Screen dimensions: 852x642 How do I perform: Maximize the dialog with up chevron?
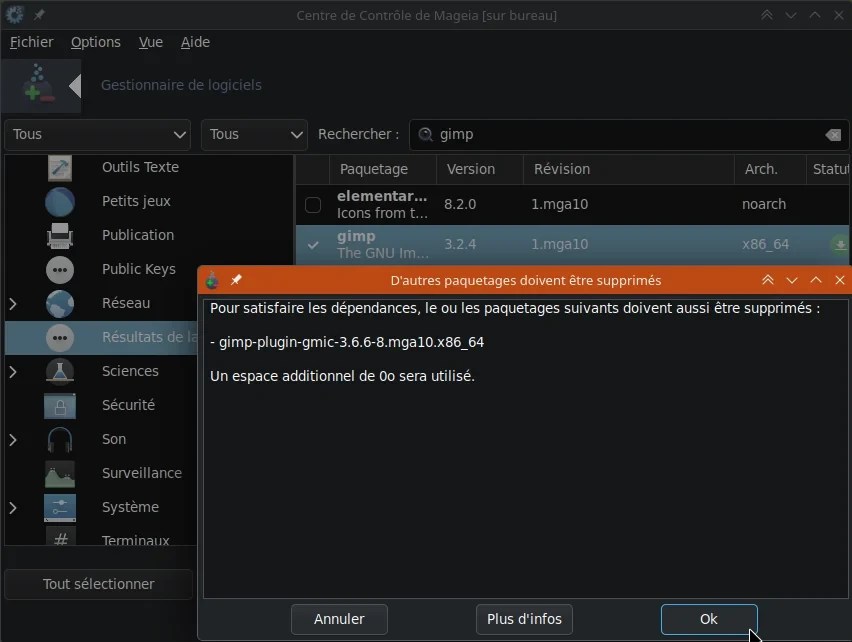point(816,280)
